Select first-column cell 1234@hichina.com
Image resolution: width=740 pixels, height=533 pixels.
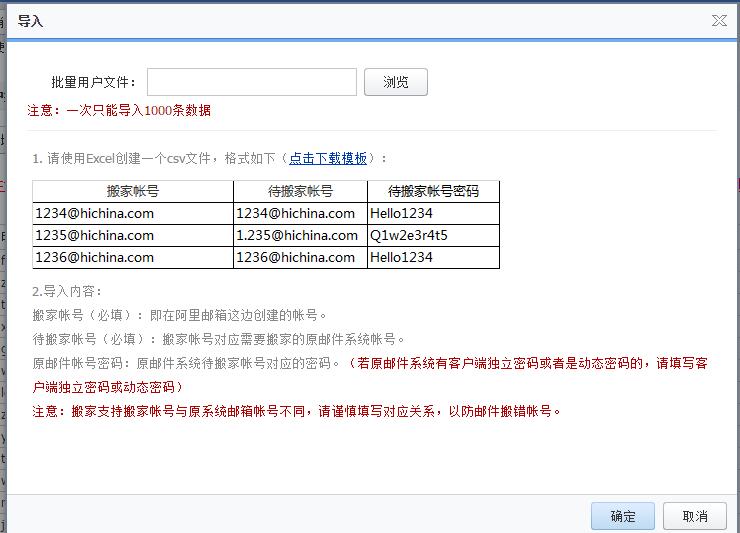[x=94, y=213]
